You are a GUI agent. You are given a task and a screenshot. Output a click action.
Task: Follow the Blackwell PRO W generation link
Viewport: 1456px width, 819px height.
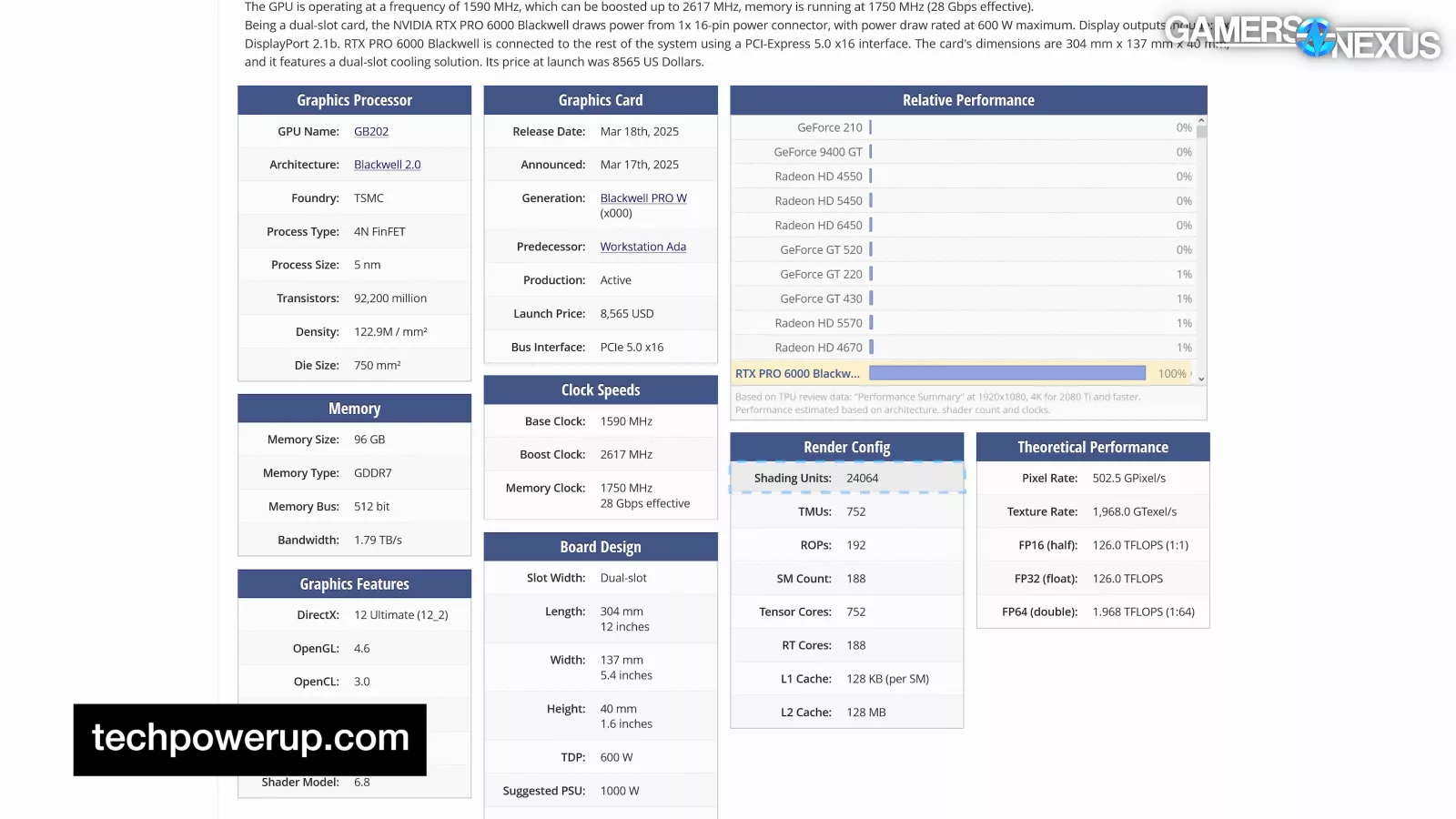pyautogui.click(x=642, y=198)
